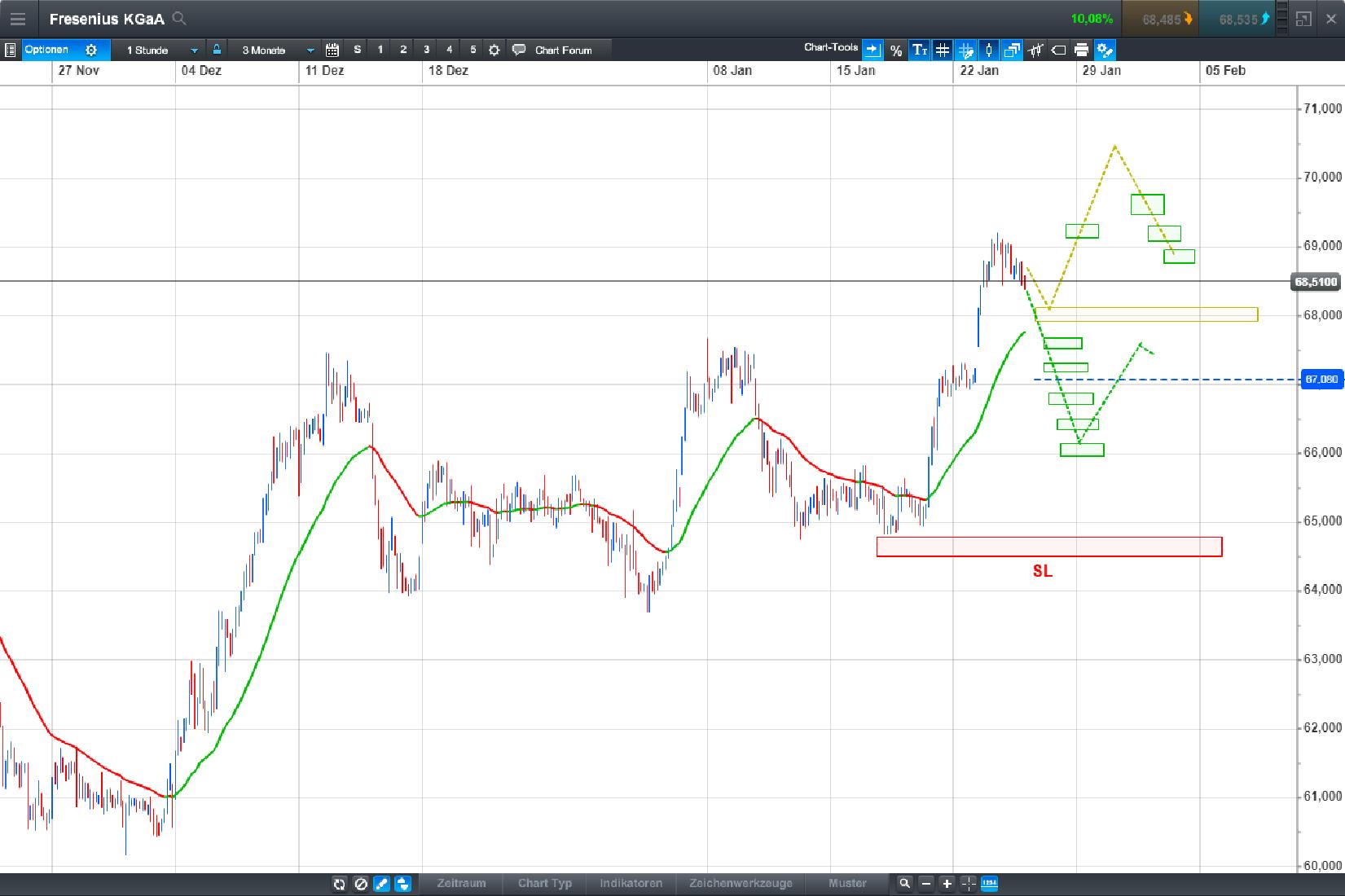Open the text annotation tool (Tt icon)
Viewport: 1345px width, 896px height.
coord(920,50)
